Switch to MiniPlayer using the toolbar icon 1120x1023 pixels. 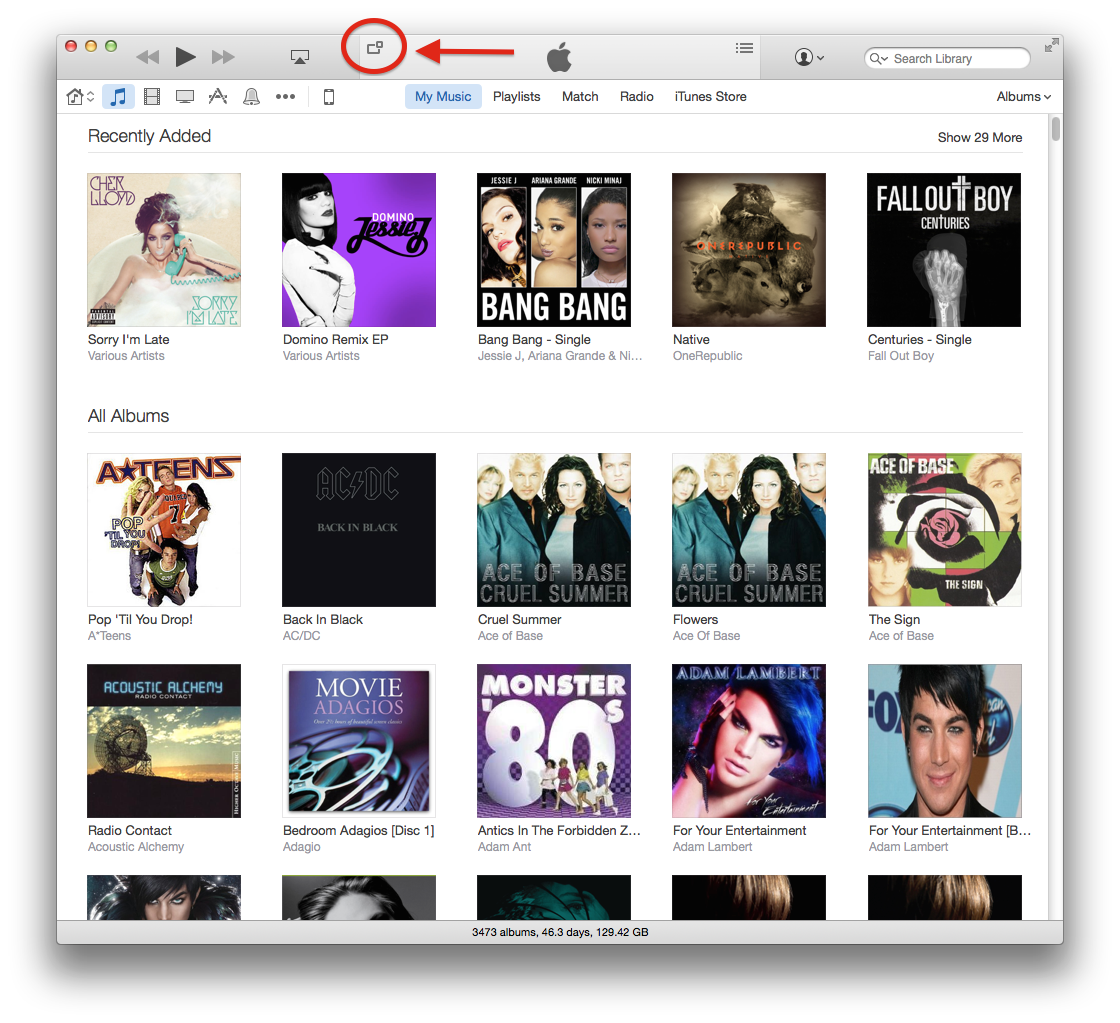point(375,48)
